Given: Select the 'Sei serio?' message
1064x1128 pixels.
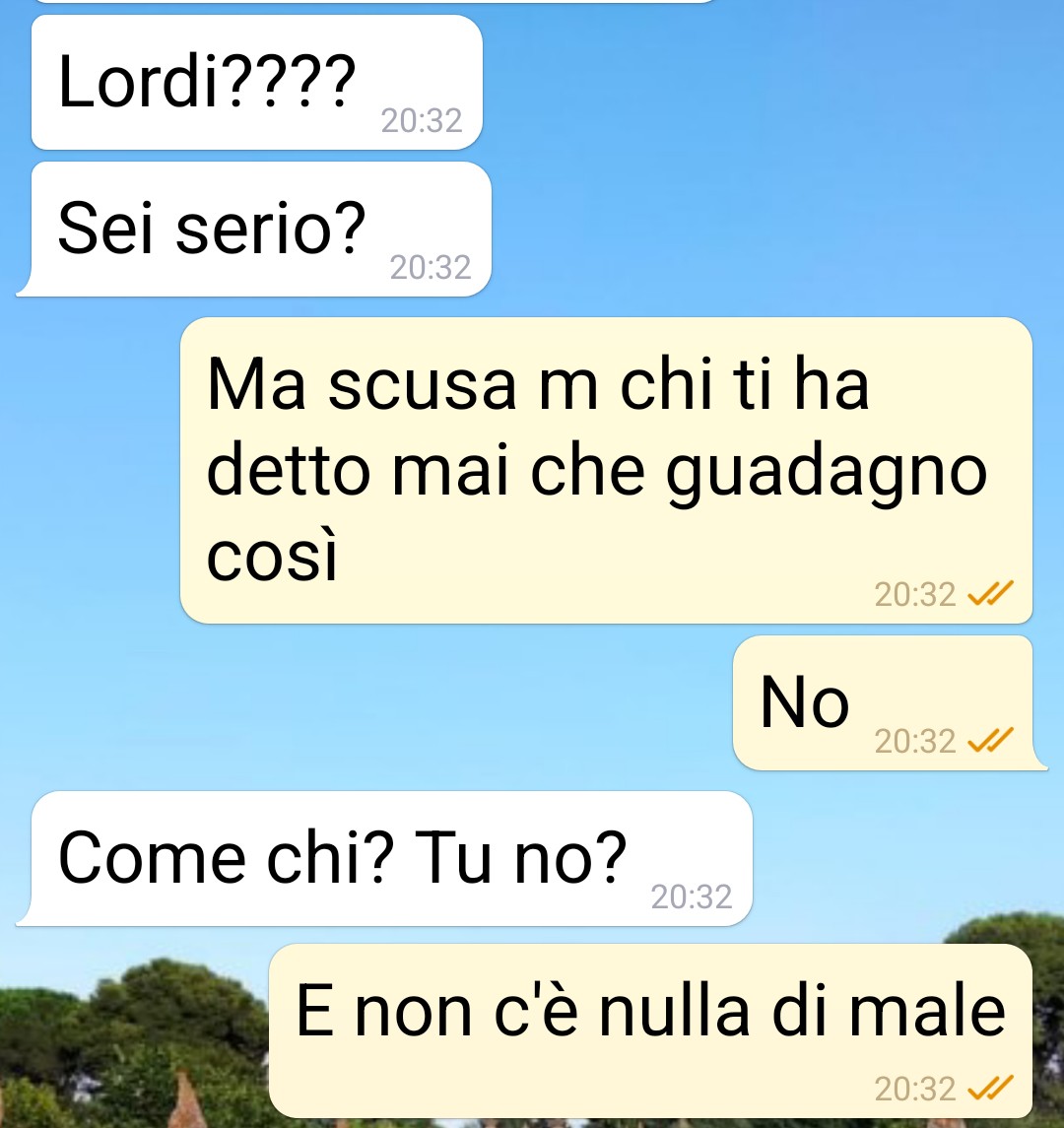Looking at the screenshot, I should [x=254, y=229].
